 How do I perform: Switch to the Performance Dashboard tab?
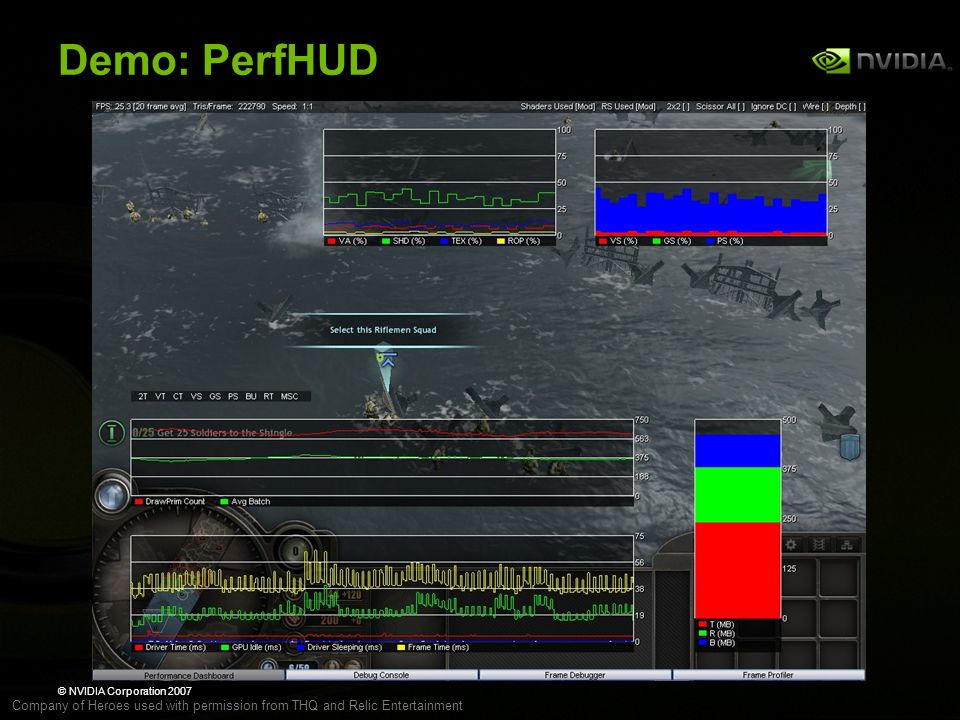coord(189,675)
